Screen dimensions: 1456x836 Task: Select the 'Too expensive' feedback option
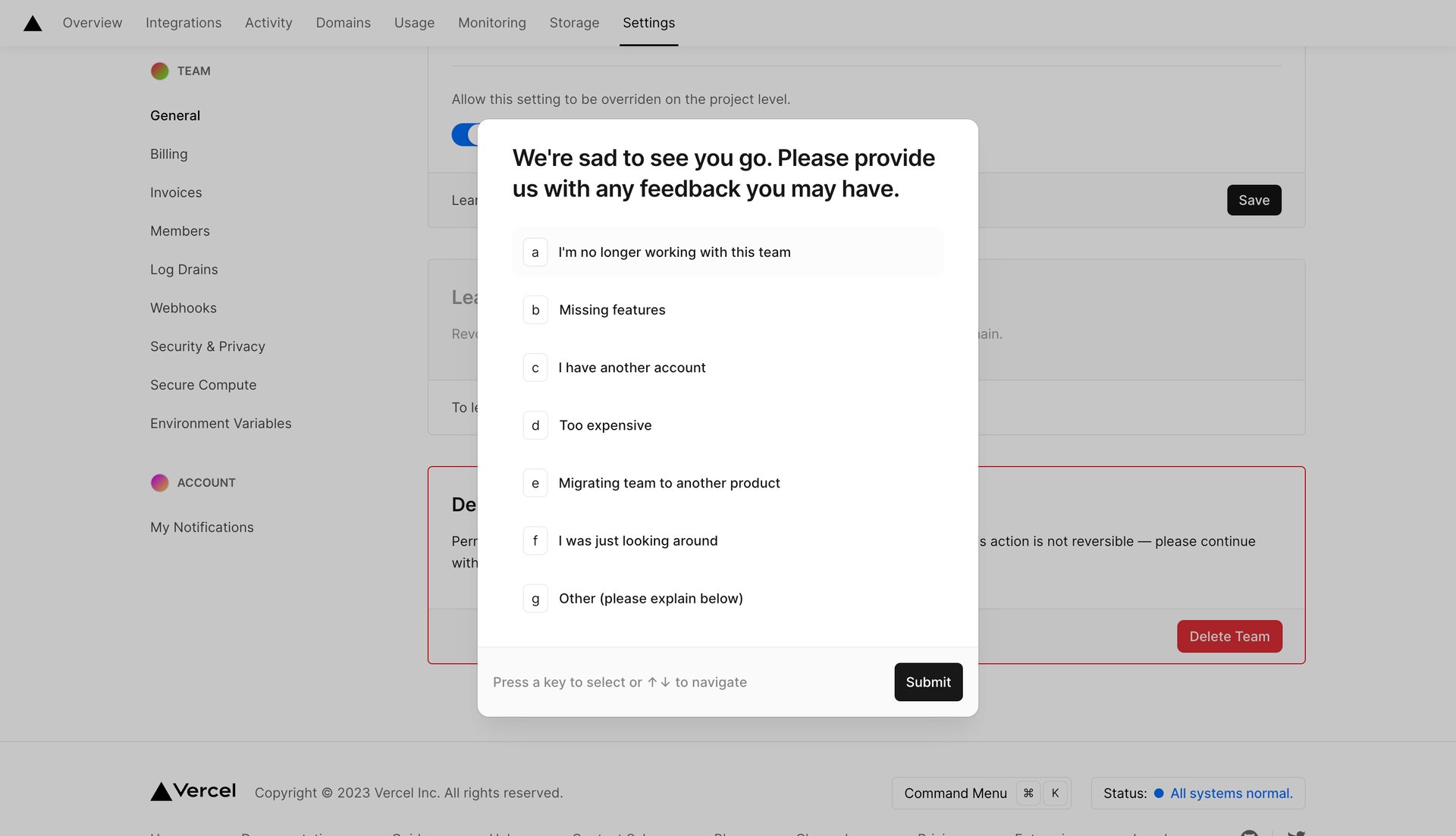[x=605, y=425]
